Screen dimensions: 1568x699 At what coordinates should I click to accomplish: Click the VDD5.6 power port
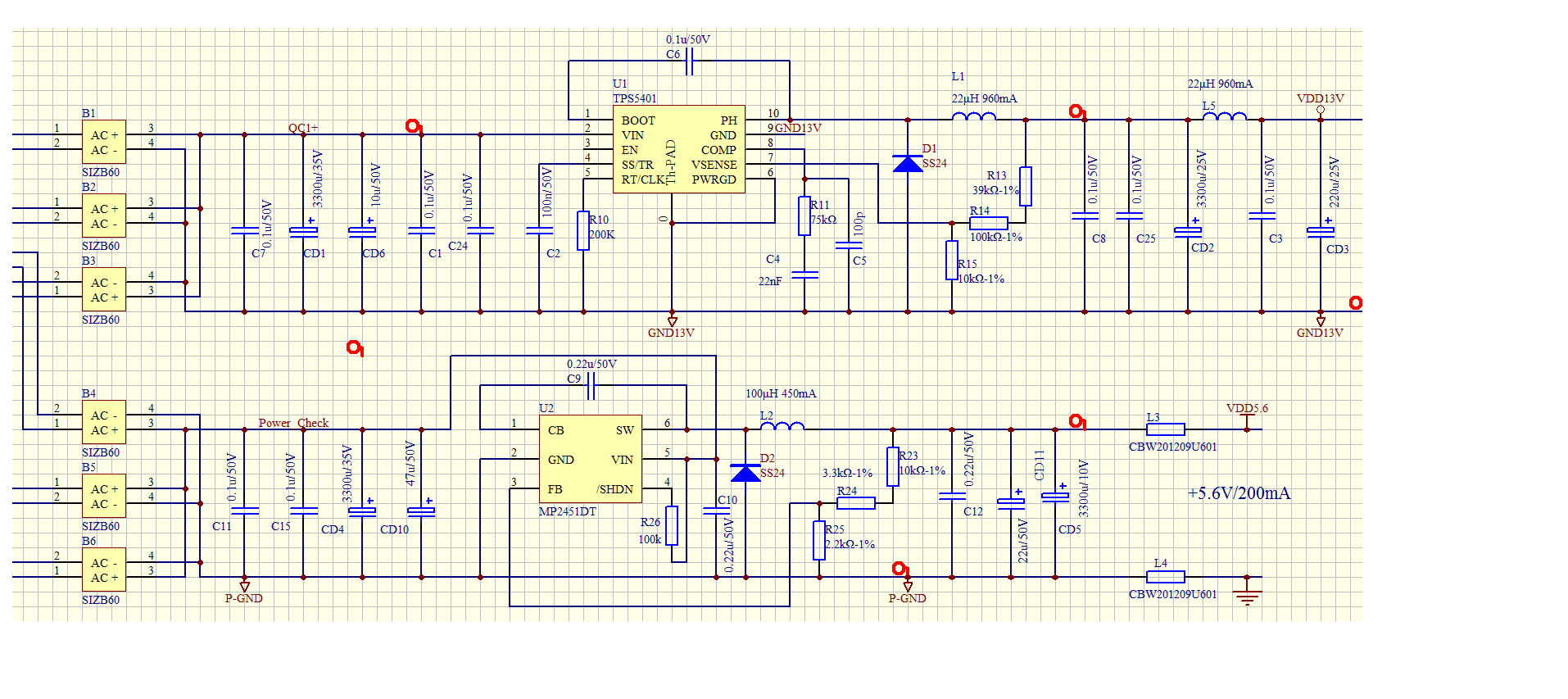coord(1247,418)
